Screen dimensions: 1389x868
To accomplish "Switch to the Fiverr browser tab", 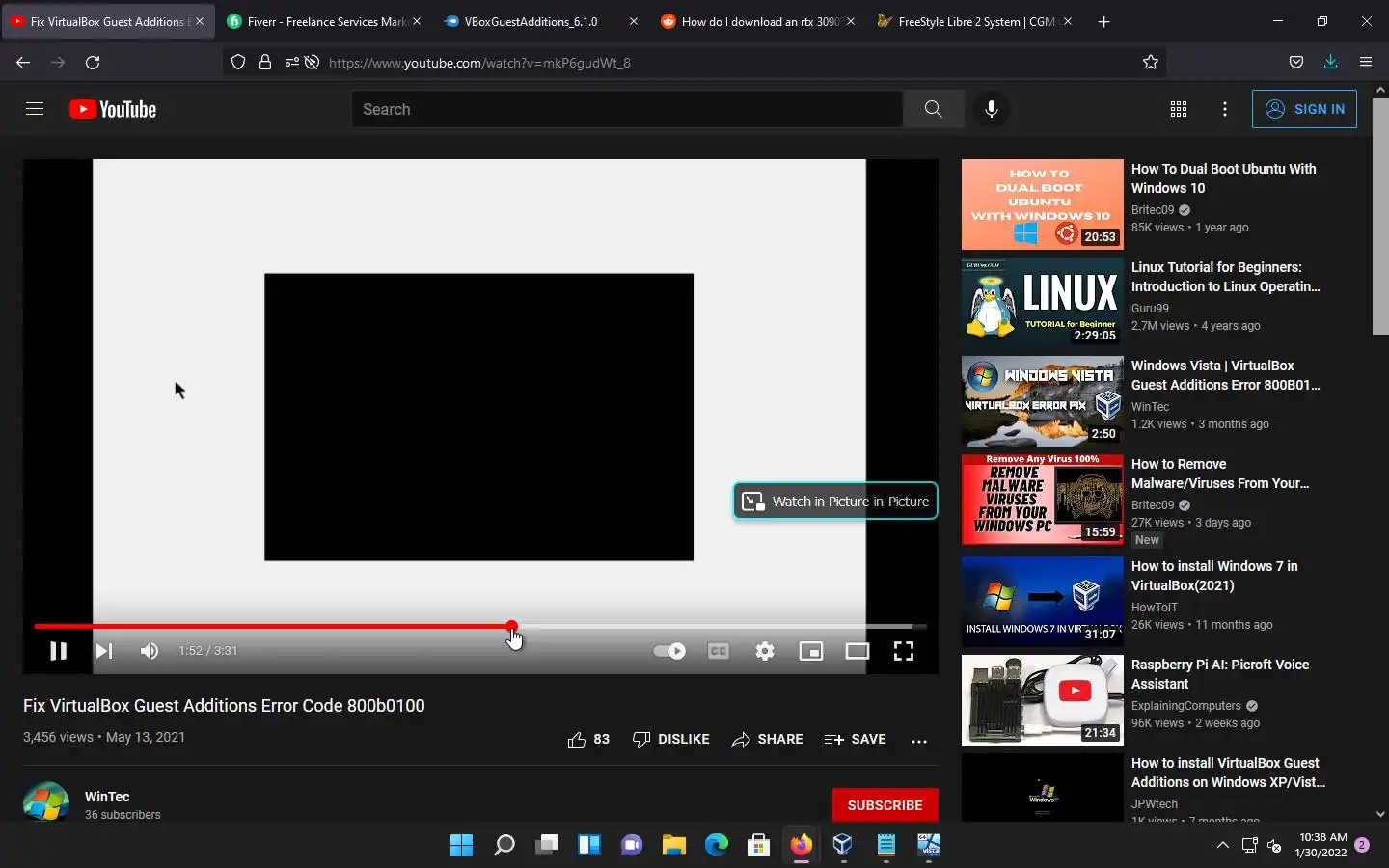I will pos(325,21).
